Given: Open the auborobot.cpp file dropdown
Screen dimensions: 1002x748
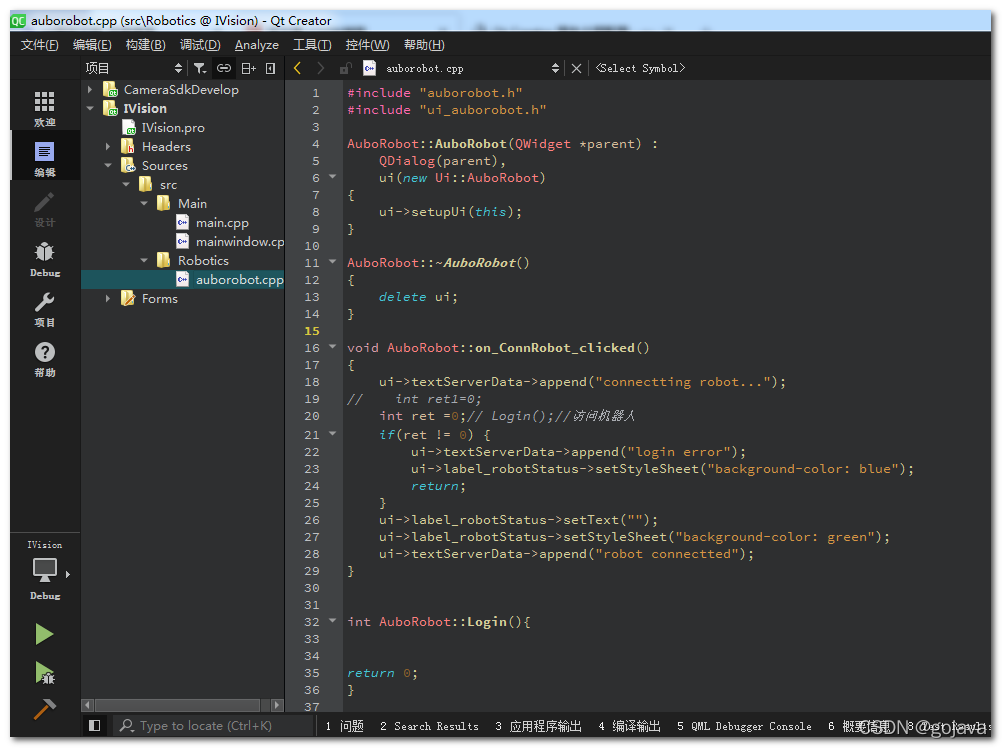Looking at the screenshot, I should click(555, 68).
